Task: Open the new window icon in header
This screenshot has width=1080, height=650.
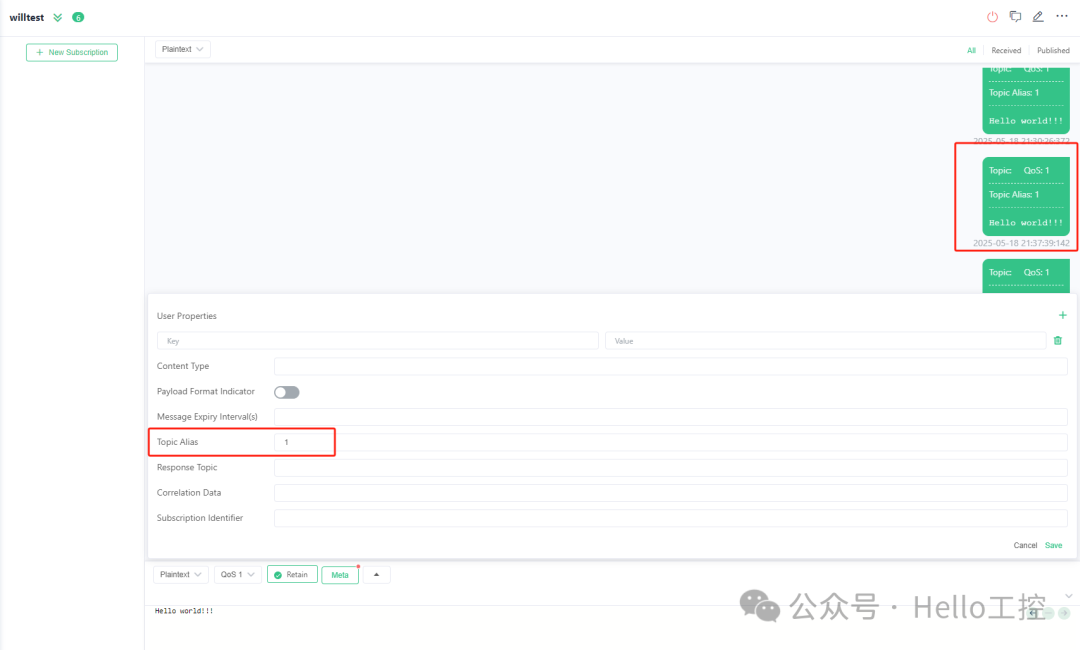Action: (x=1015, y=17)
